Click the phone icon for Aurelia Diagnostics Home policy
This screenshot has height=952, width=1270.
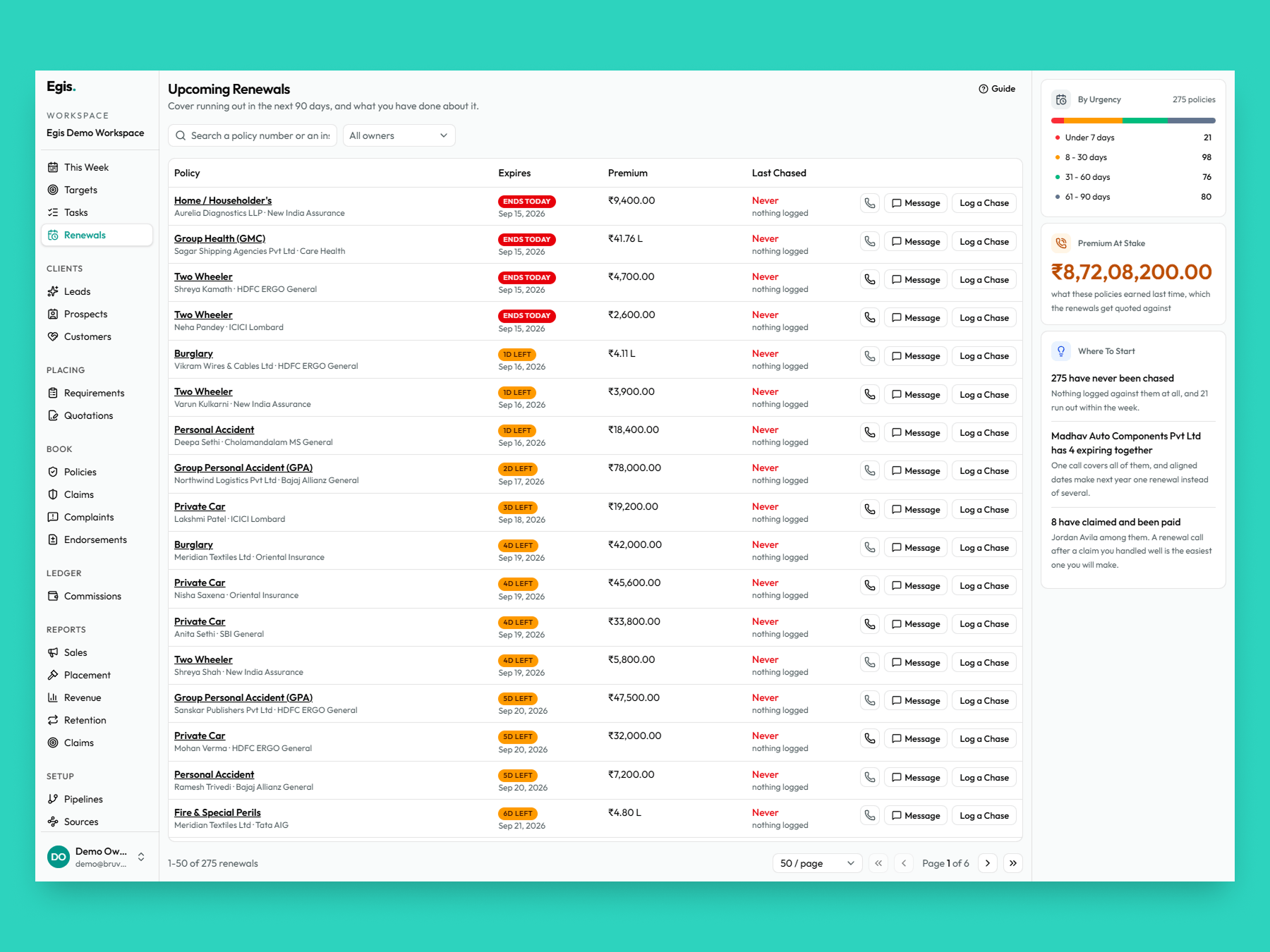point(870,203)
